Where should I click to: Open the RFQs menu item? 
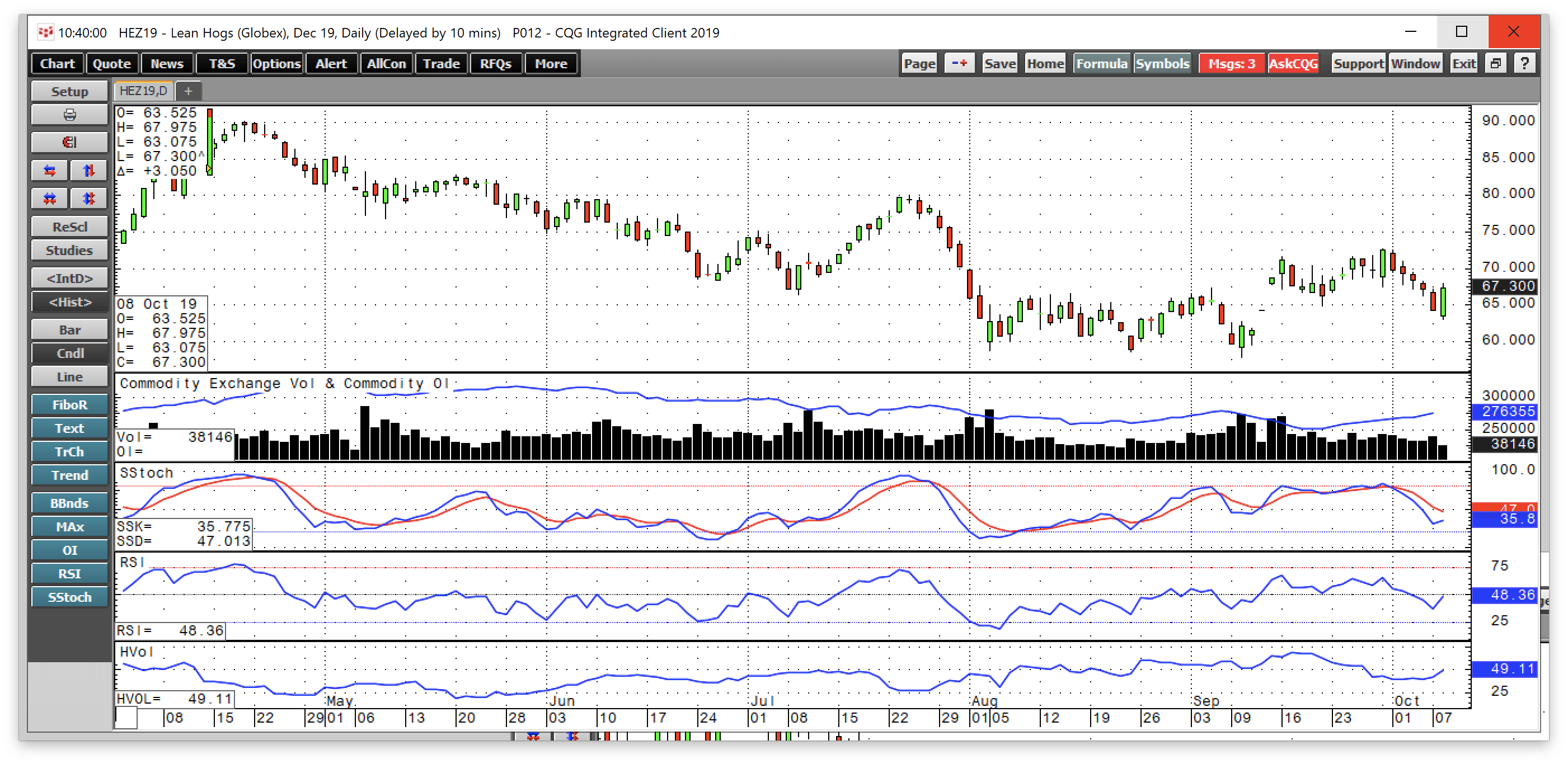tap(496, 63)
